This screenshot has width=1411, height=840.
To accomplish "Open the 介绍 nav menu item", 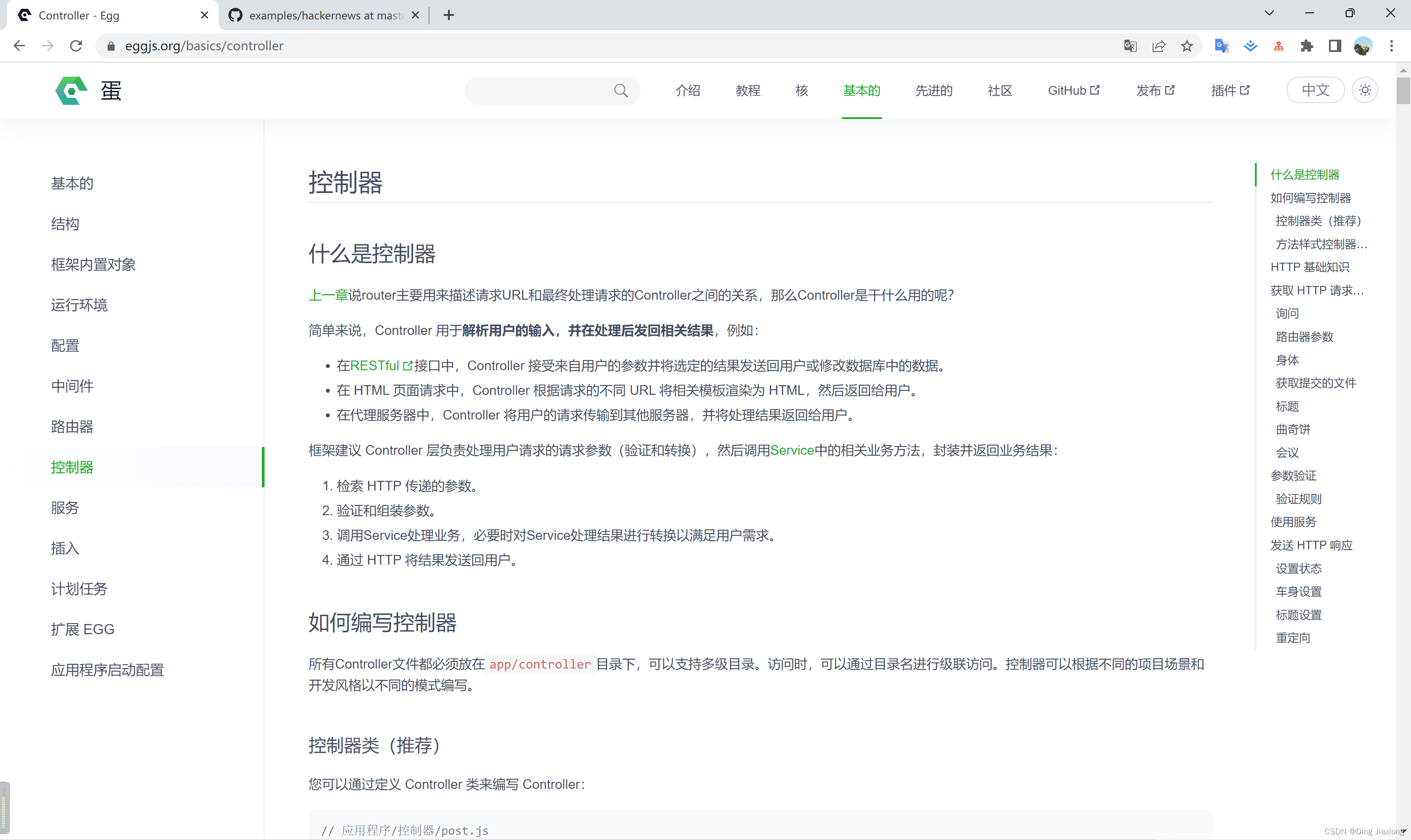I will [x=687, y=90].
